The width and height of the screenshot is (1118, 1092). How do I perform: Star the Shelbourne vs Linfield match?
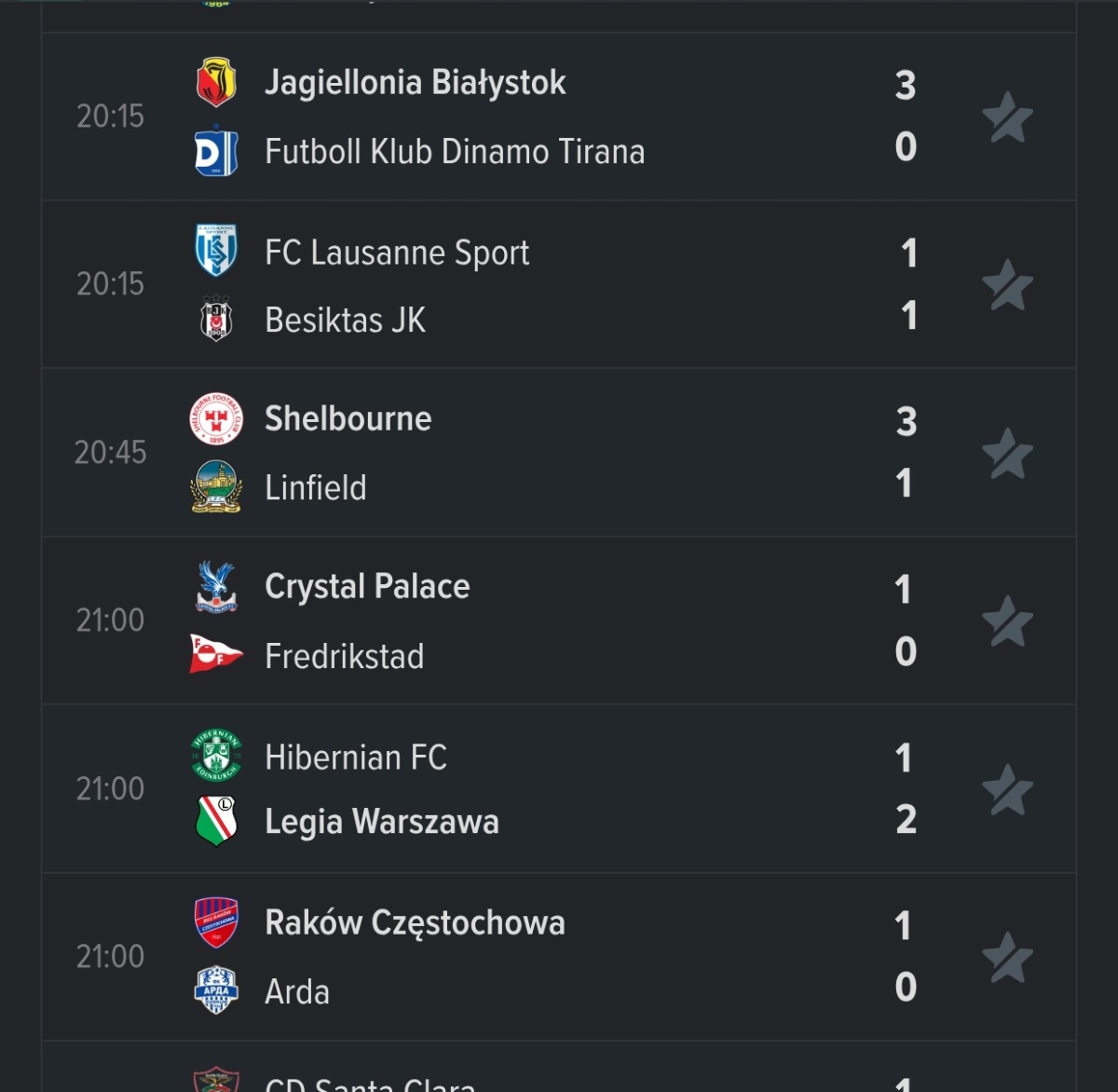(1007, 453)
